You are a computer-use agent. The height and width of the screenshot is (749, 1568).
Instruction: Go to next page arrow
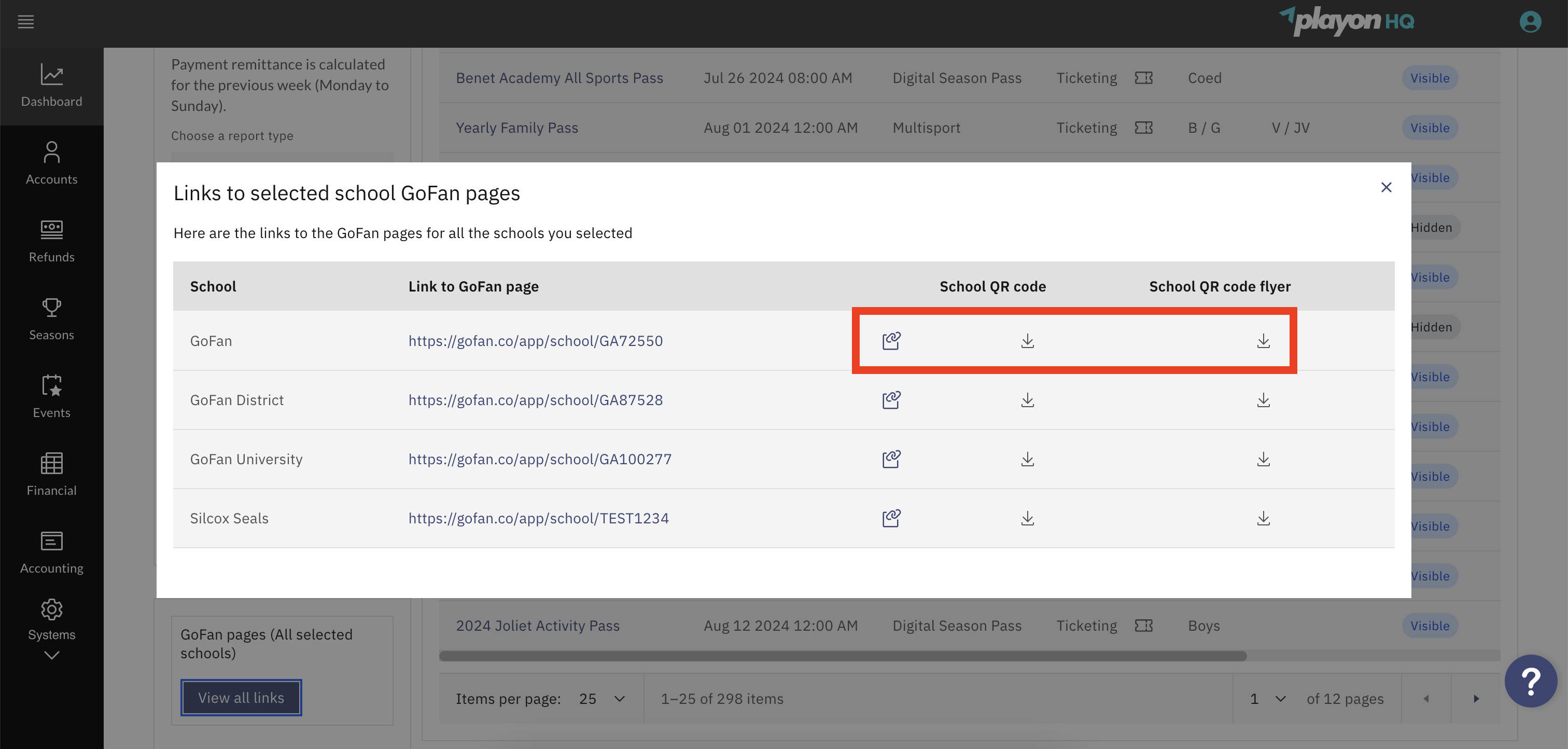tap(1476, 699)
